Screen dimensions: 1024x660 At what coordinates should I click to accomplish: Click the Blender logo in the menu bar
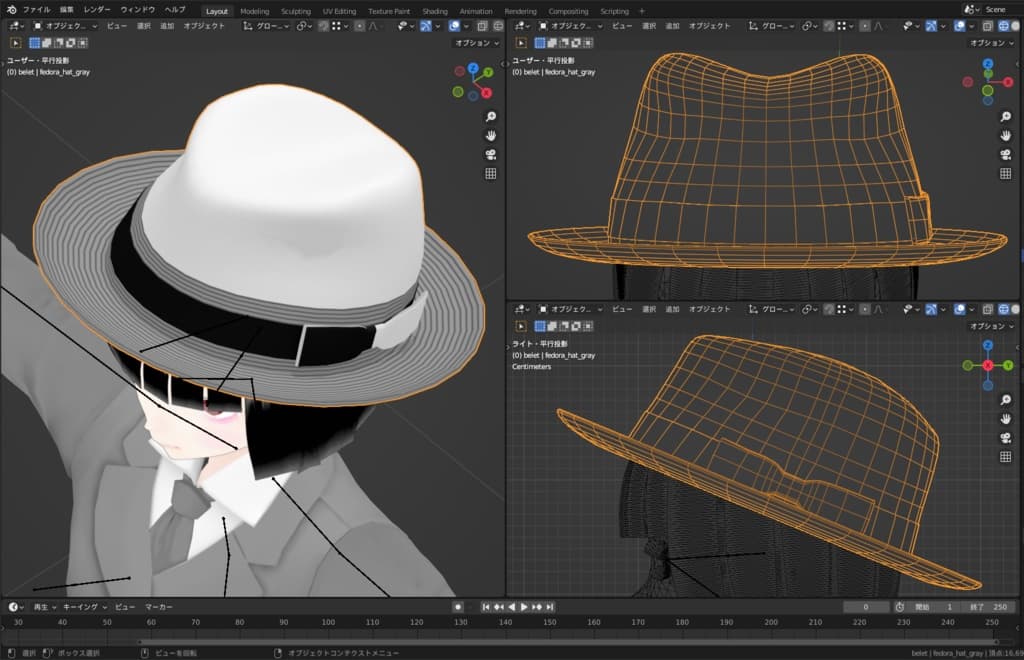coord(10,9)
